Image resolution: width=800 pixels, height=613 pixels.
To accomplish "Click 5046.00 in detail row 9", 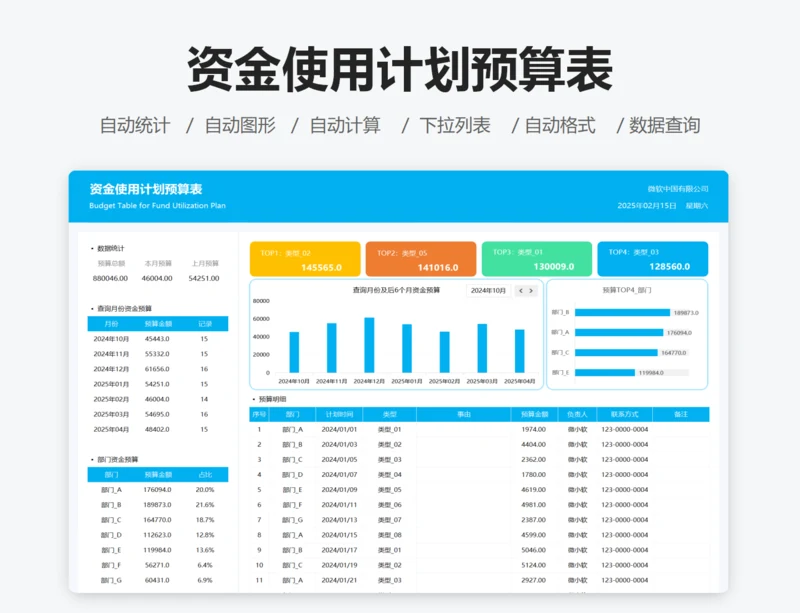I will pos(533,550).
